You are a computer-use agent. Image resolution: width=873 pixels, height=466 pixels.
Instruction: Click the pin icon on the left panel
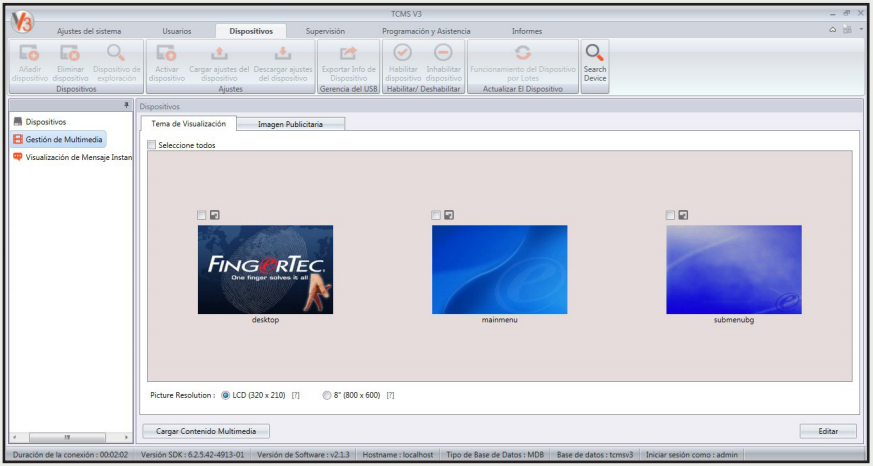click(126, 105)
